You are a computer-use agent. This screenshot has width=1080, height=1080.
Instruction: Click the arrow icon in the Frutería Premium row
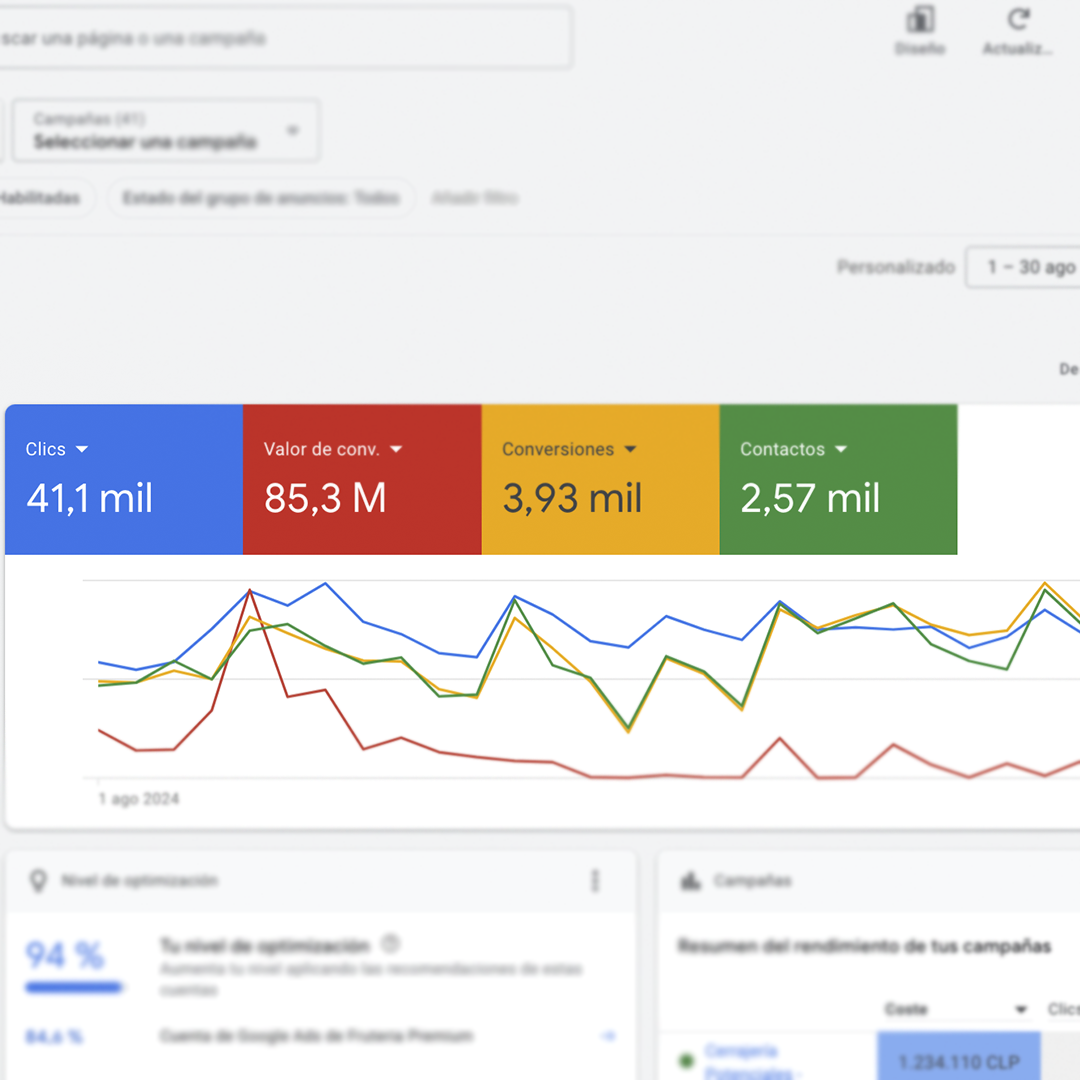coord(608,1036)
